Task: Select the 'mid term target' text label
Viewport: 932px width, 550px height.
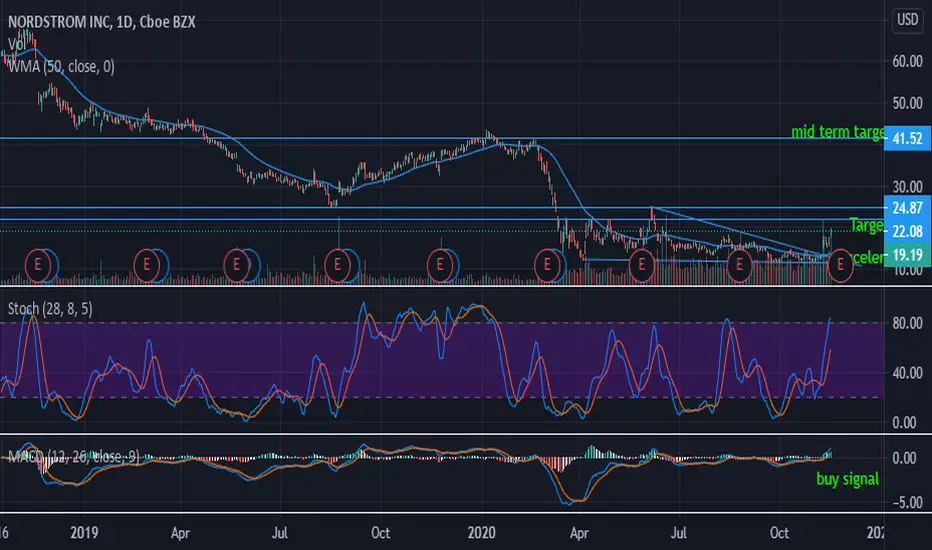Action: coord(837,132)
